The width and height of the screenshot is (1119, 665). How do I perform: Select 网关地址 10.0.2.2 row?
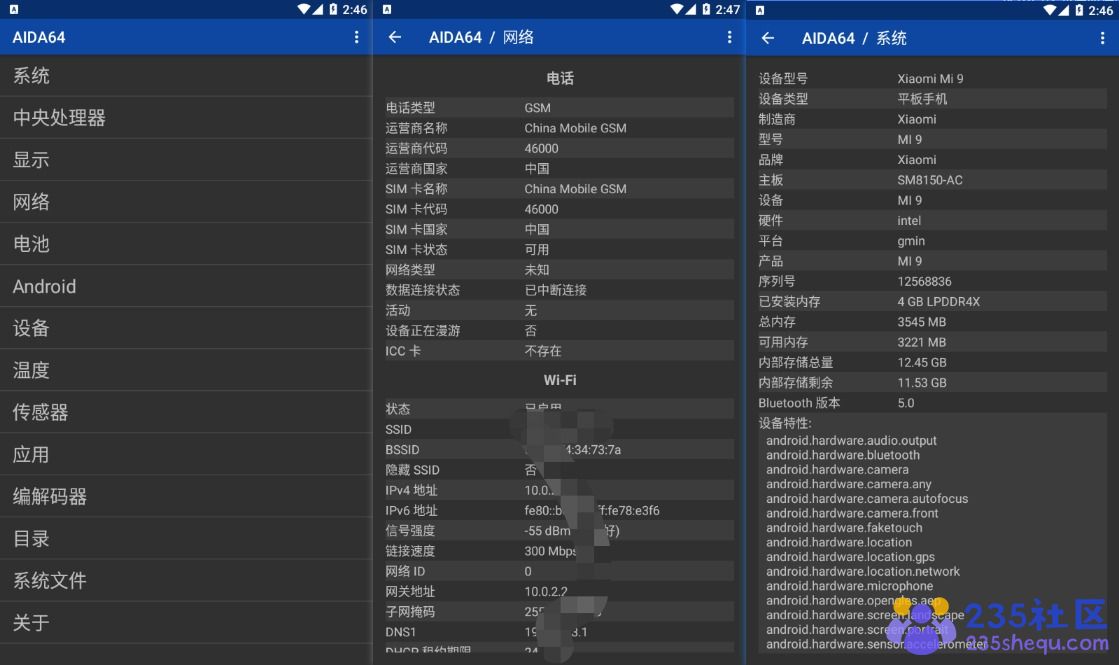point(560,592)
